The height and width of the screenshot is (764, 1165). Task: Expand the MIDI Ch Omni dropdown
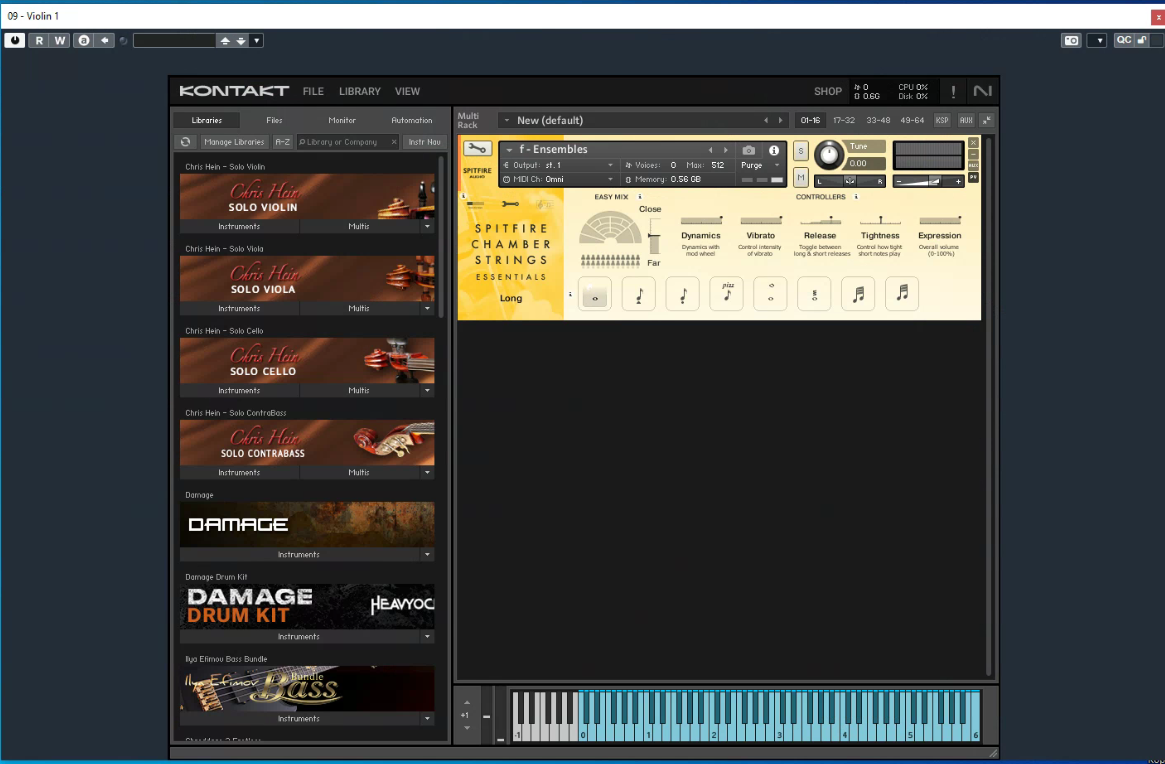[x=558, y=179]
